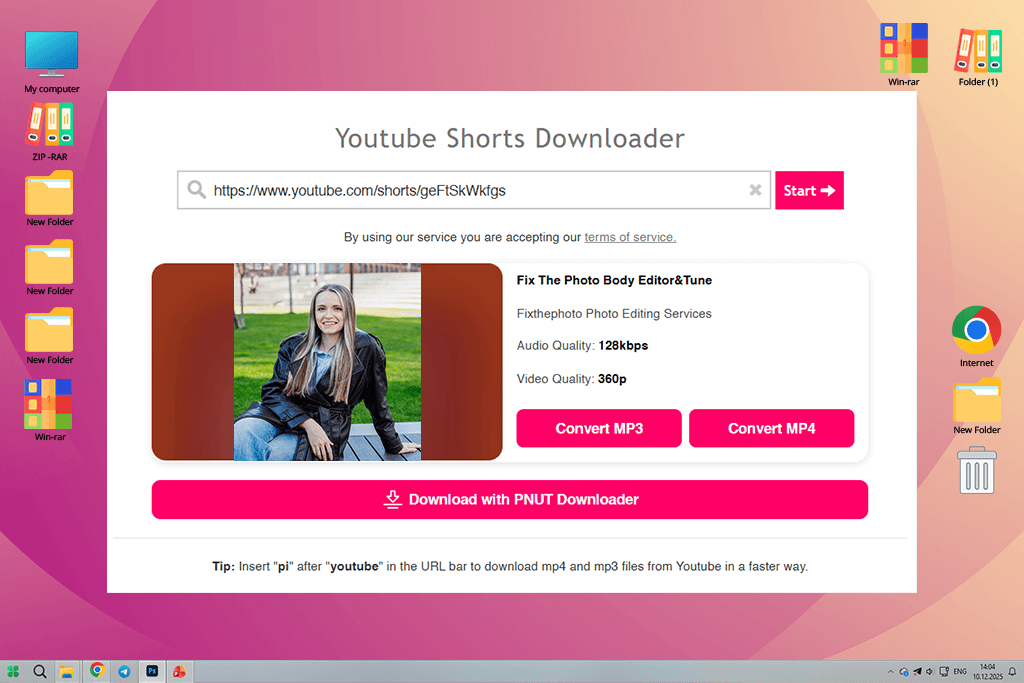Open File Explorer from the taskbar
The width and height of the screenshot is (1024, 683).
click(x=67, y=671)
